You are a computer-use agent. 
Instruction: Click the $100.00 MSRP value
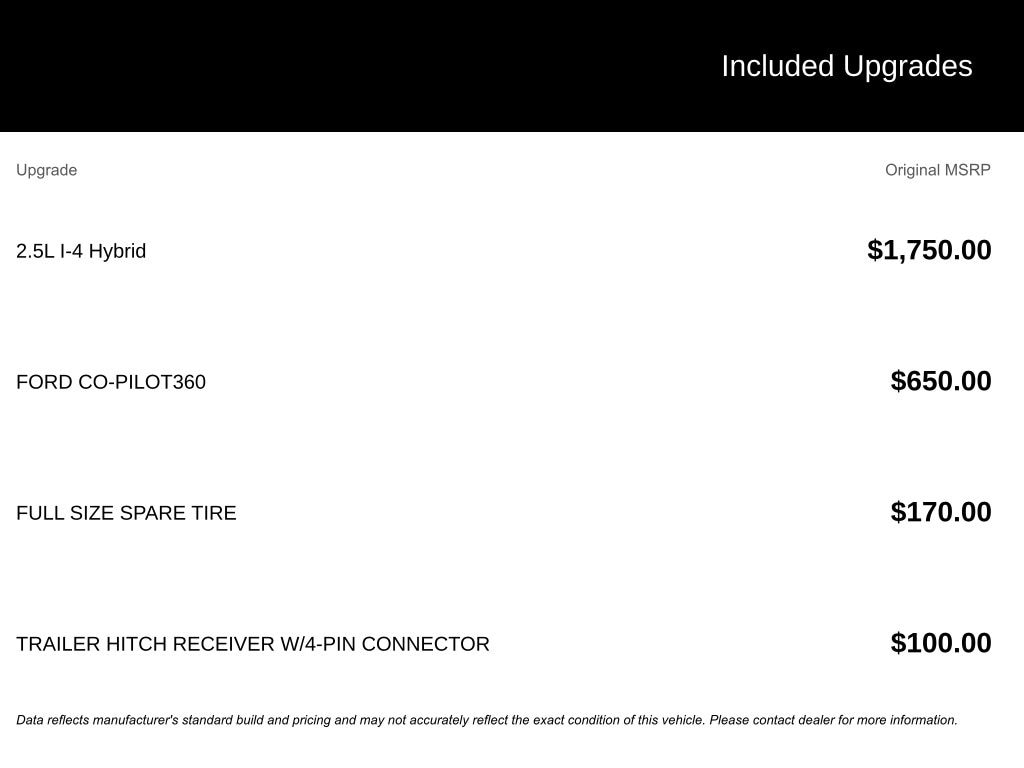point(940,643)
